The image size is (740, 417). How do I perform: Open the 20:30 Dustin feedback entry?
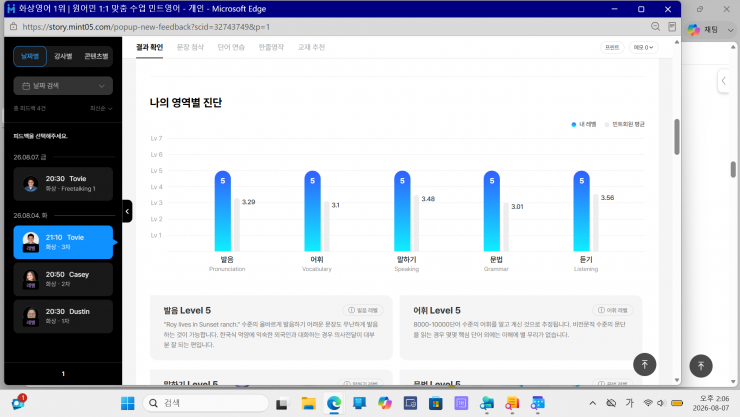(x=63, y=316)
